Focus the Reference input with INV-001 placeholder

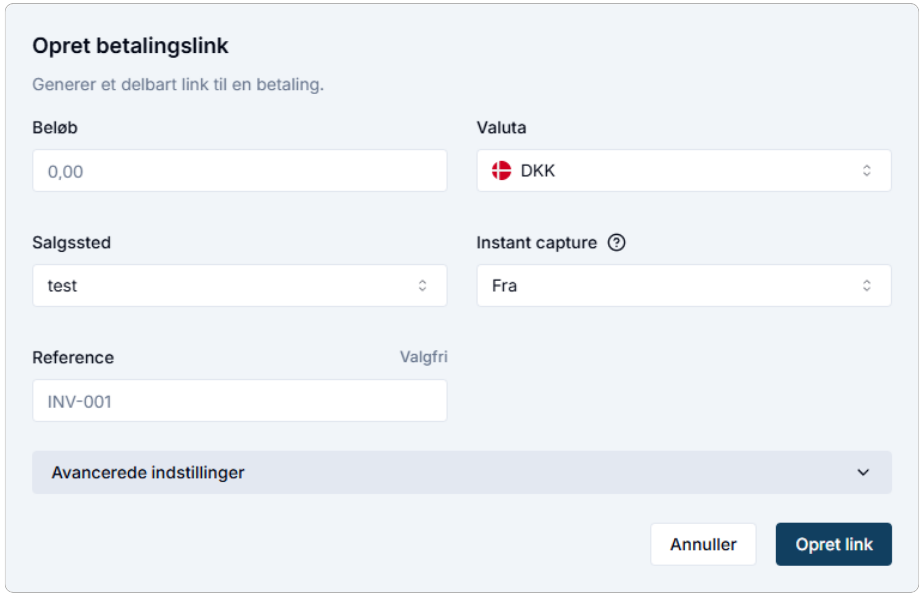pos(239,401)
